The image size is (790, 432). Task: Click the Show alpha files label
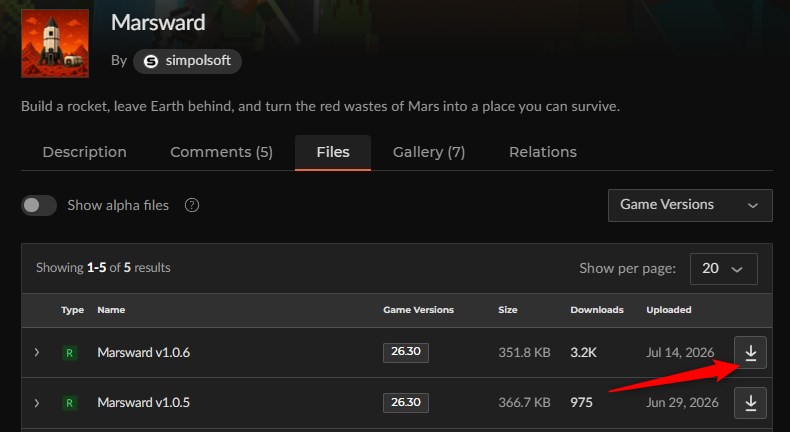tap(118, 205)
